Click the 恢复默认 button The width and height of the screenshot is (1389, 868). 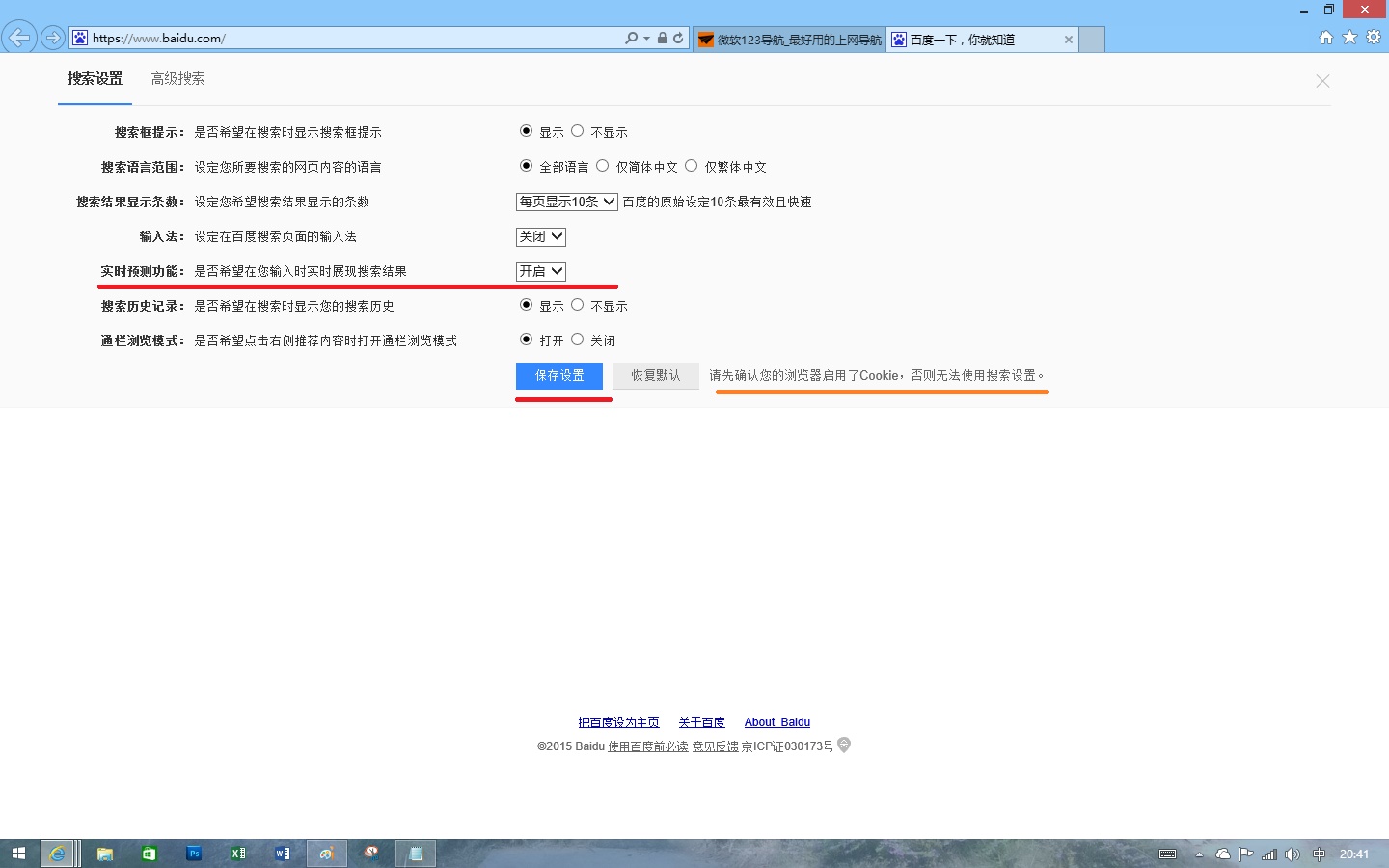656,375
